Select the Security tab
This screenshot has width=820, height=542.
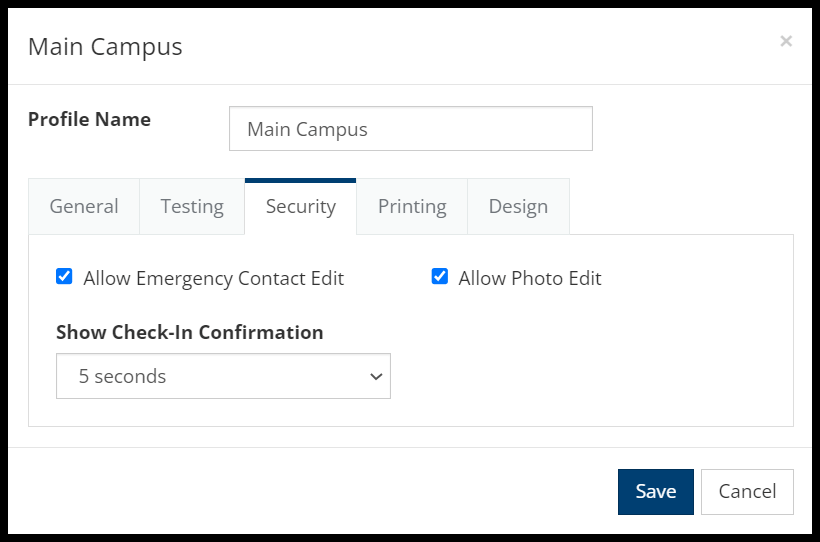coord(301,206)
